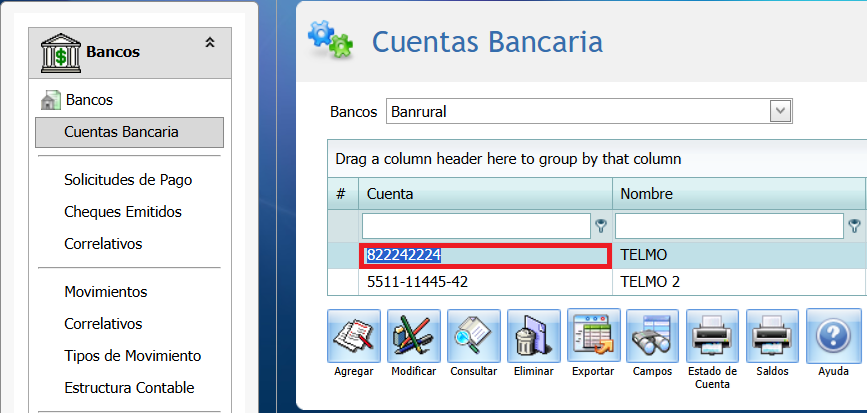867x413 pixels.
Task: Open Tipos de Movimiento
Action: [133, 356]
